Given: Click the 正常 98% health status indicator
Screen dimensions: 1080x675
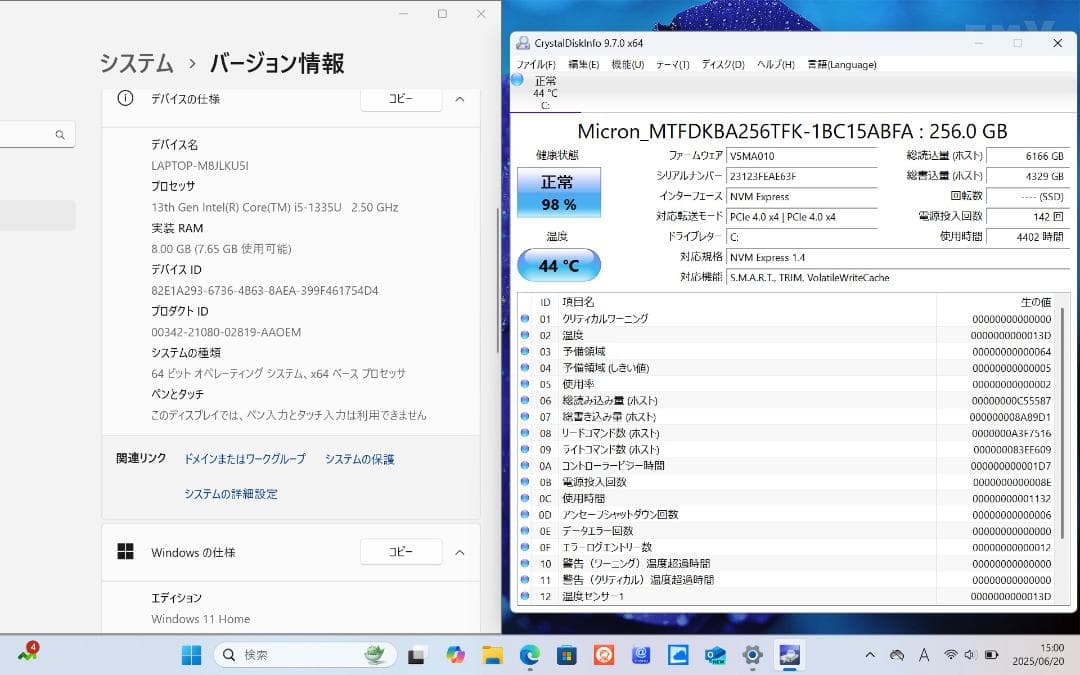Looking at the screenshot, I should point(559,194).
